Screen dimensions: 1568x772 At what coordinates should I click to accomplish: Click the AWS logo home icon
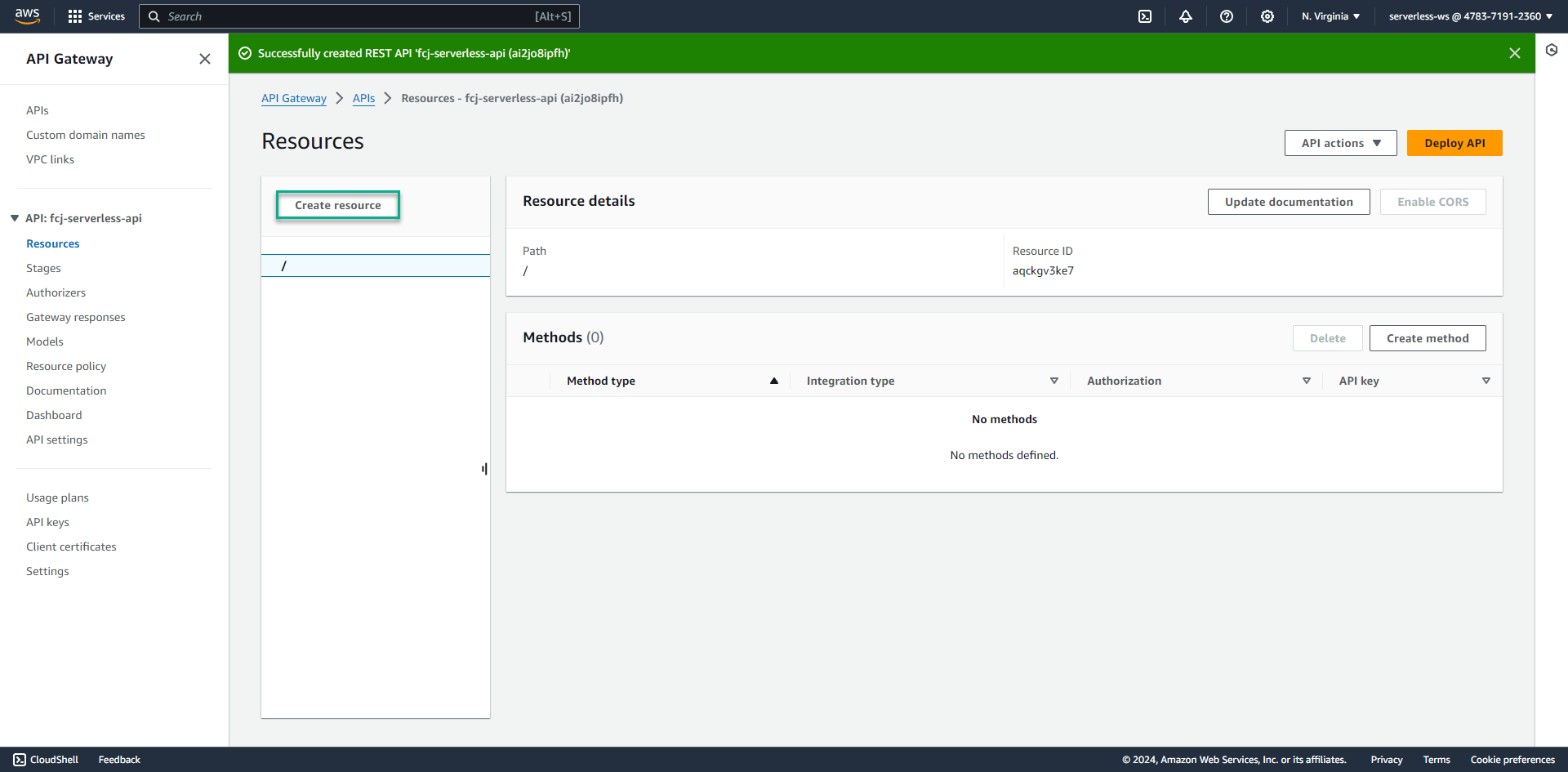click(x=27, y=16)
